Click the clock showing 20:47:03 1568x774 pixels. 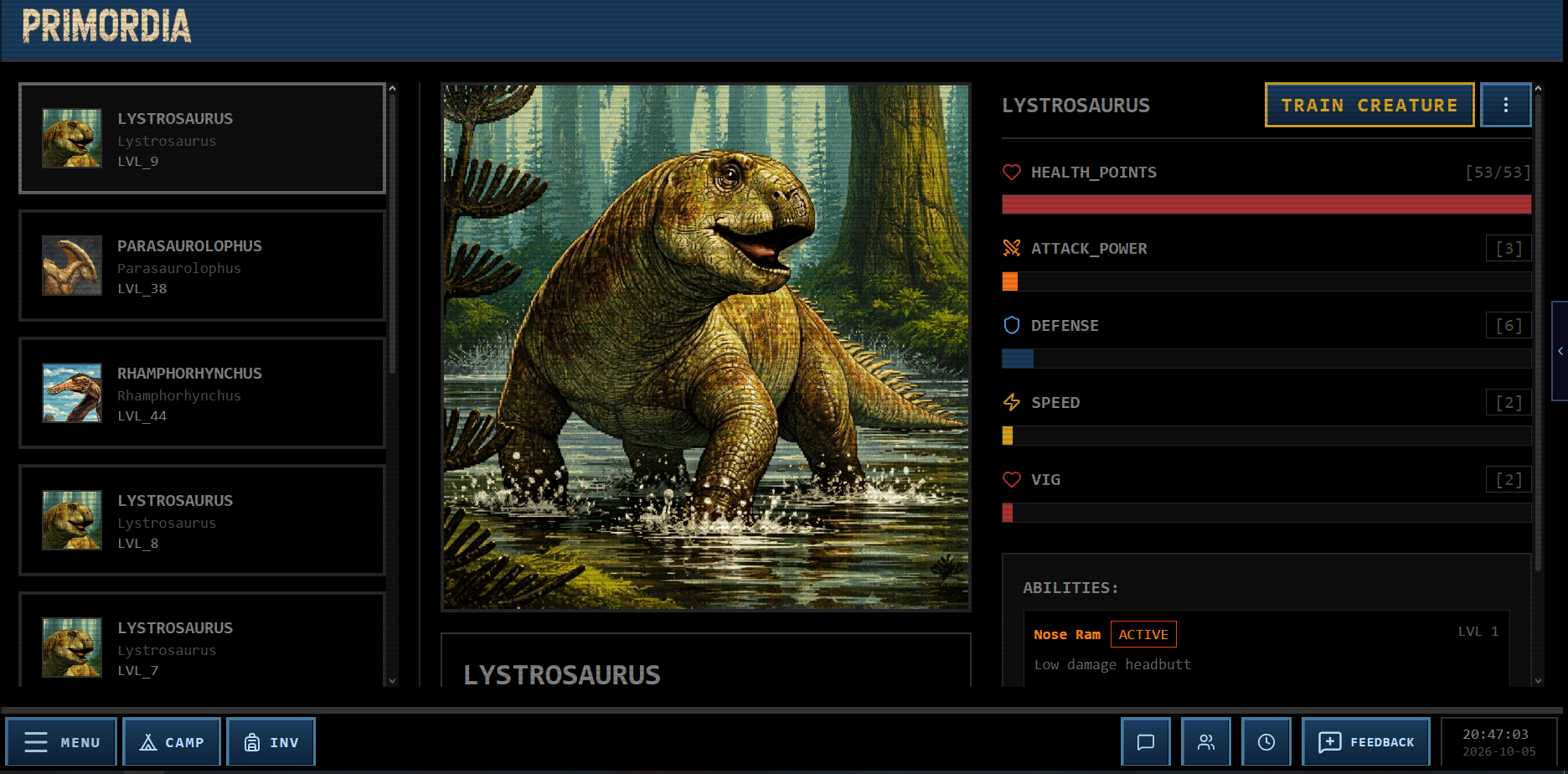(1496, 734)
